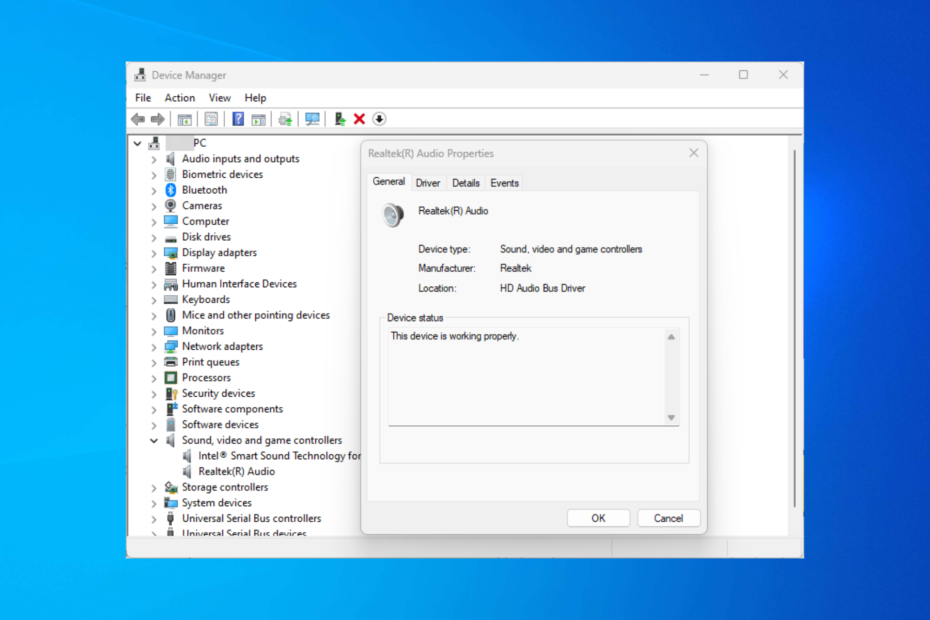Click the speaker icon in the properties dialog

click(391, 215)
